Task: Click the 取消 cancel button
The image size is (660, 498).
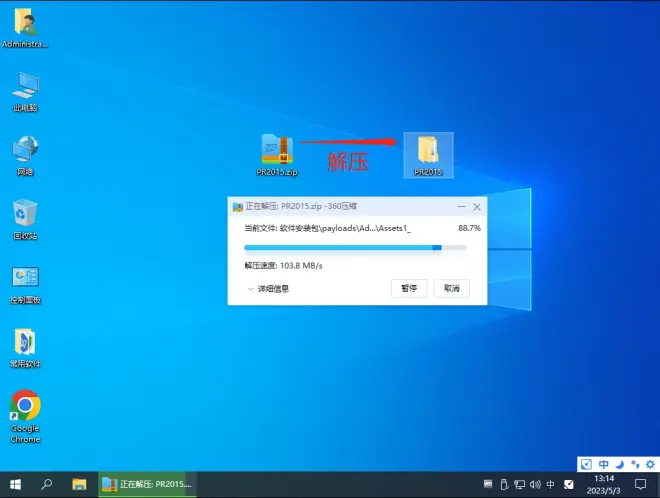Action: [451, 288]
